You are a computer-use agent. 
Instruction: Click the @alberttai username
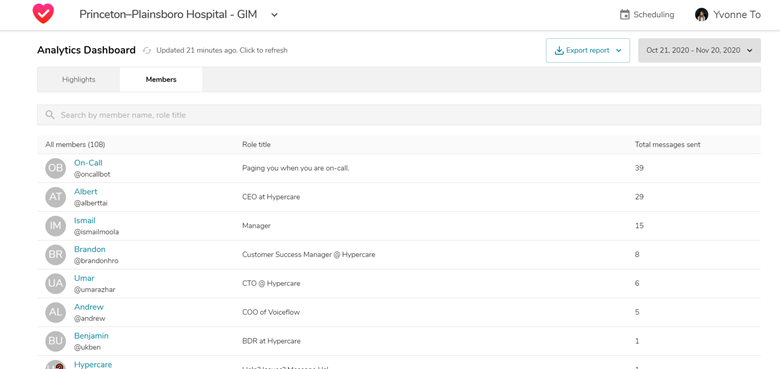point(91,203)
